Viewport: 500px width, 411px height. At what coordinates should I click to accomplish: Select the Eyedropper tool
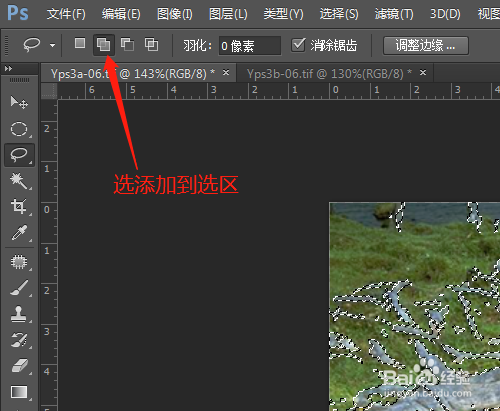point(19,233)
